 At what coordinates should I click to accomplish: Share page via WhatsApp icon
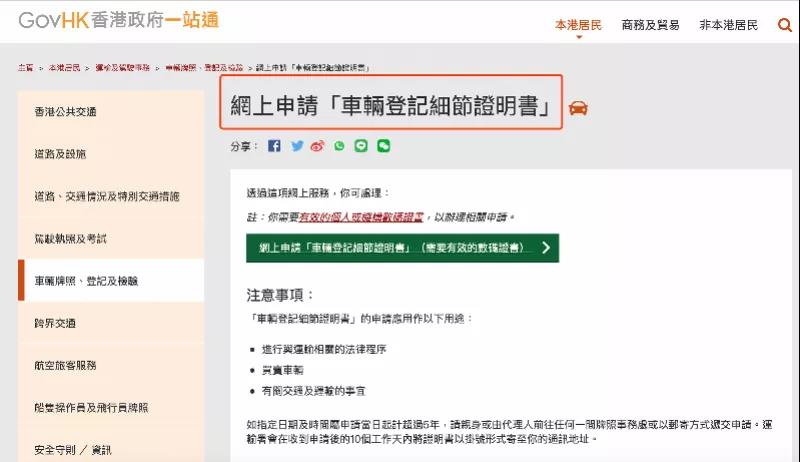tap(339, 146)
